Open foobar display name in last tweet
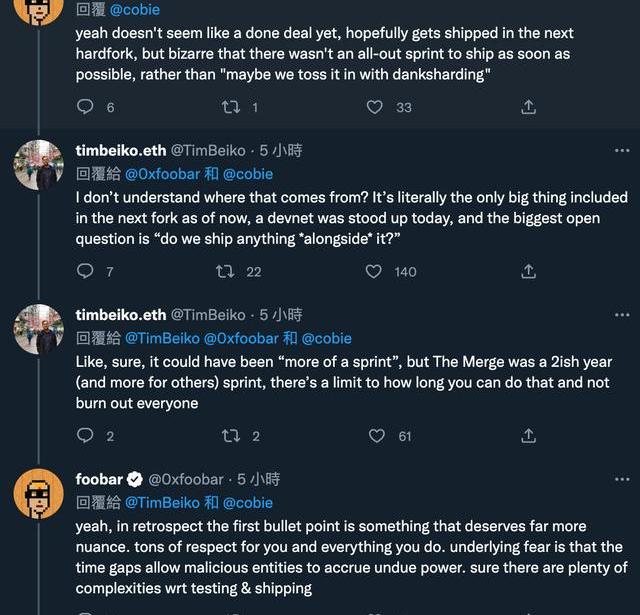The image size is (640, 615). [99, 479]
